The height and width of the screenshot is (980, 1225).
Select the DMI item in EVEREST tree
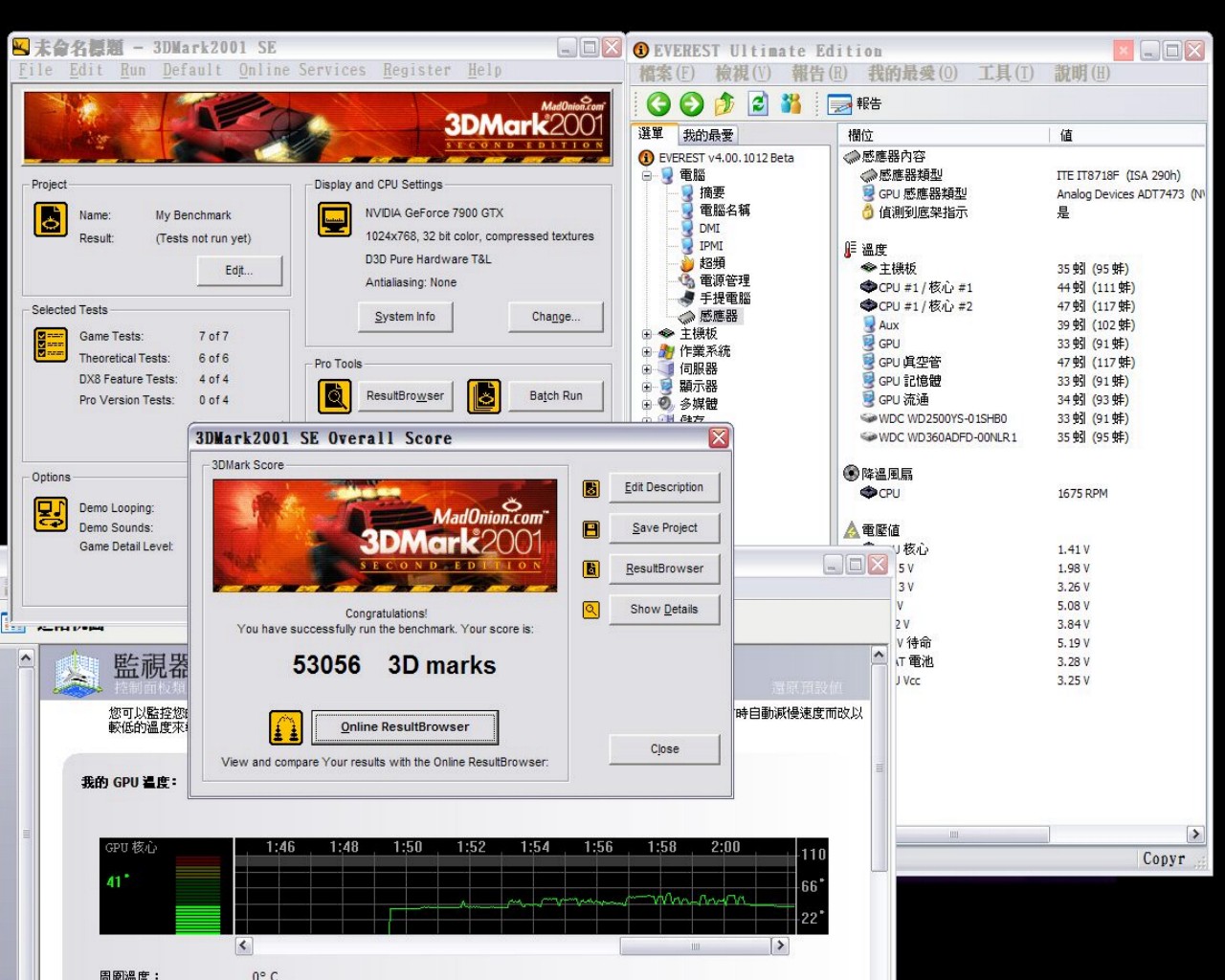[700, 228]
